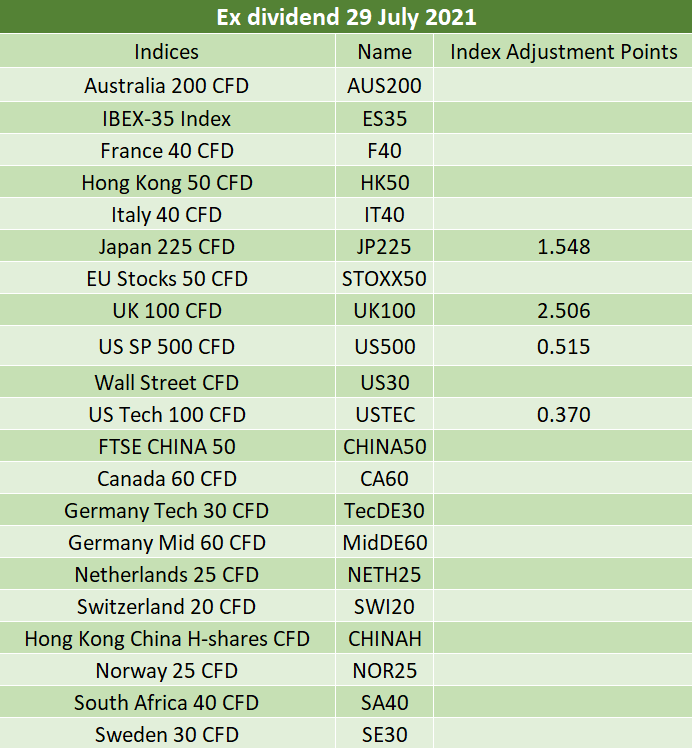Select the 'FTSE CHINA 50' cell

point(167,447)
